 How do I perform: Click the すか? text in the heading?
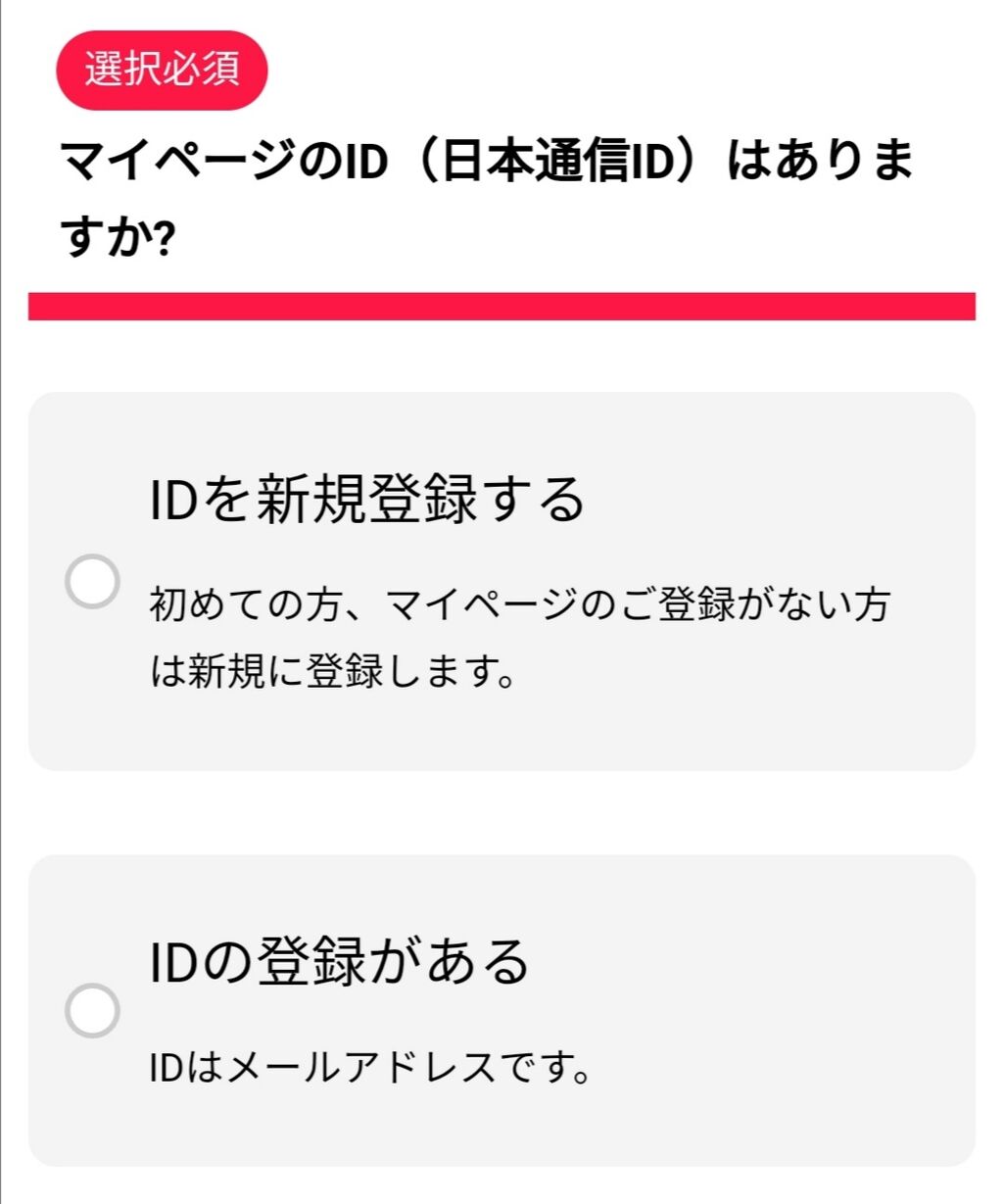(x=118, y=237)
